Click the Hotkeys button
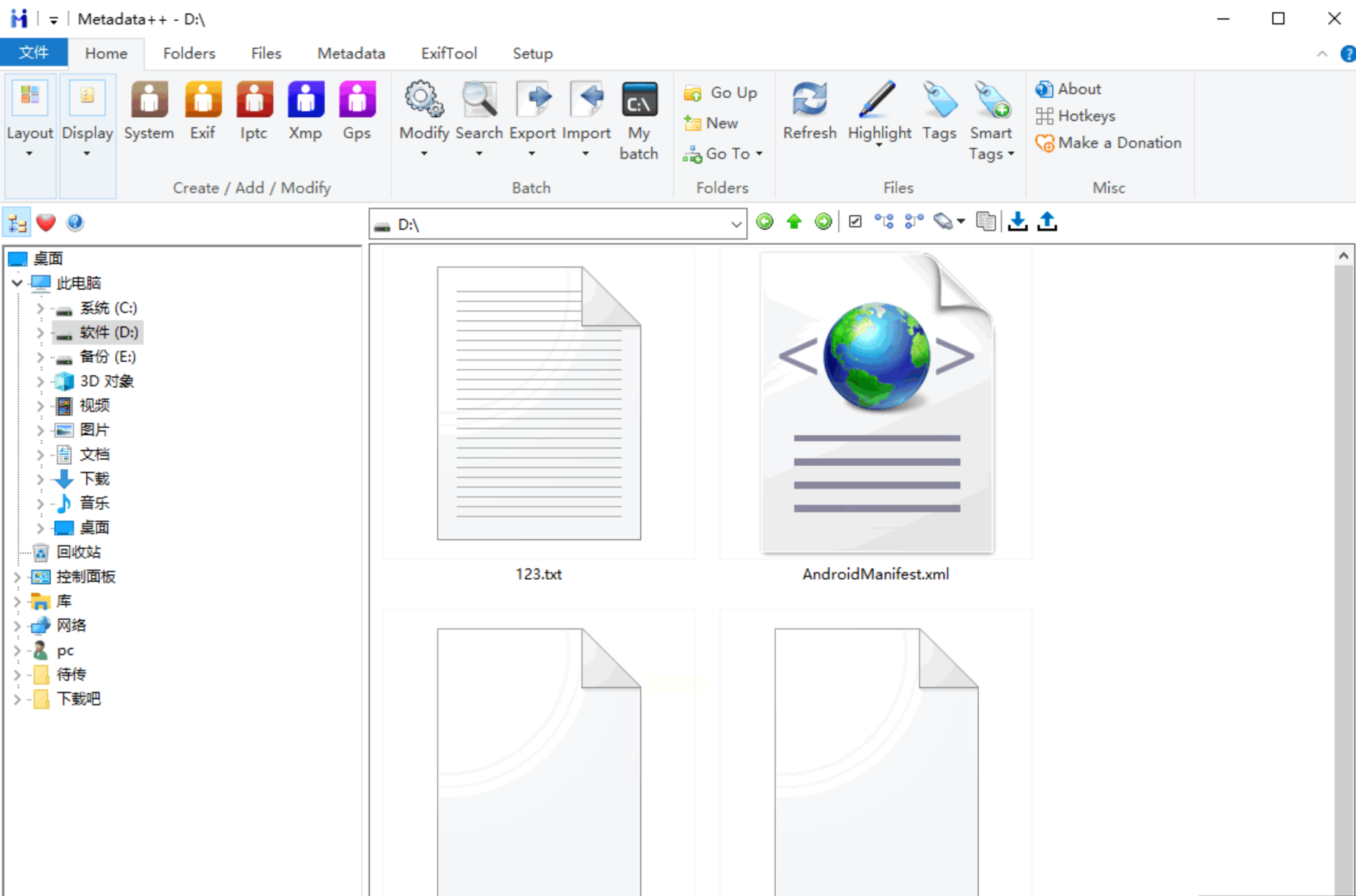 (x=1086, y=116)
